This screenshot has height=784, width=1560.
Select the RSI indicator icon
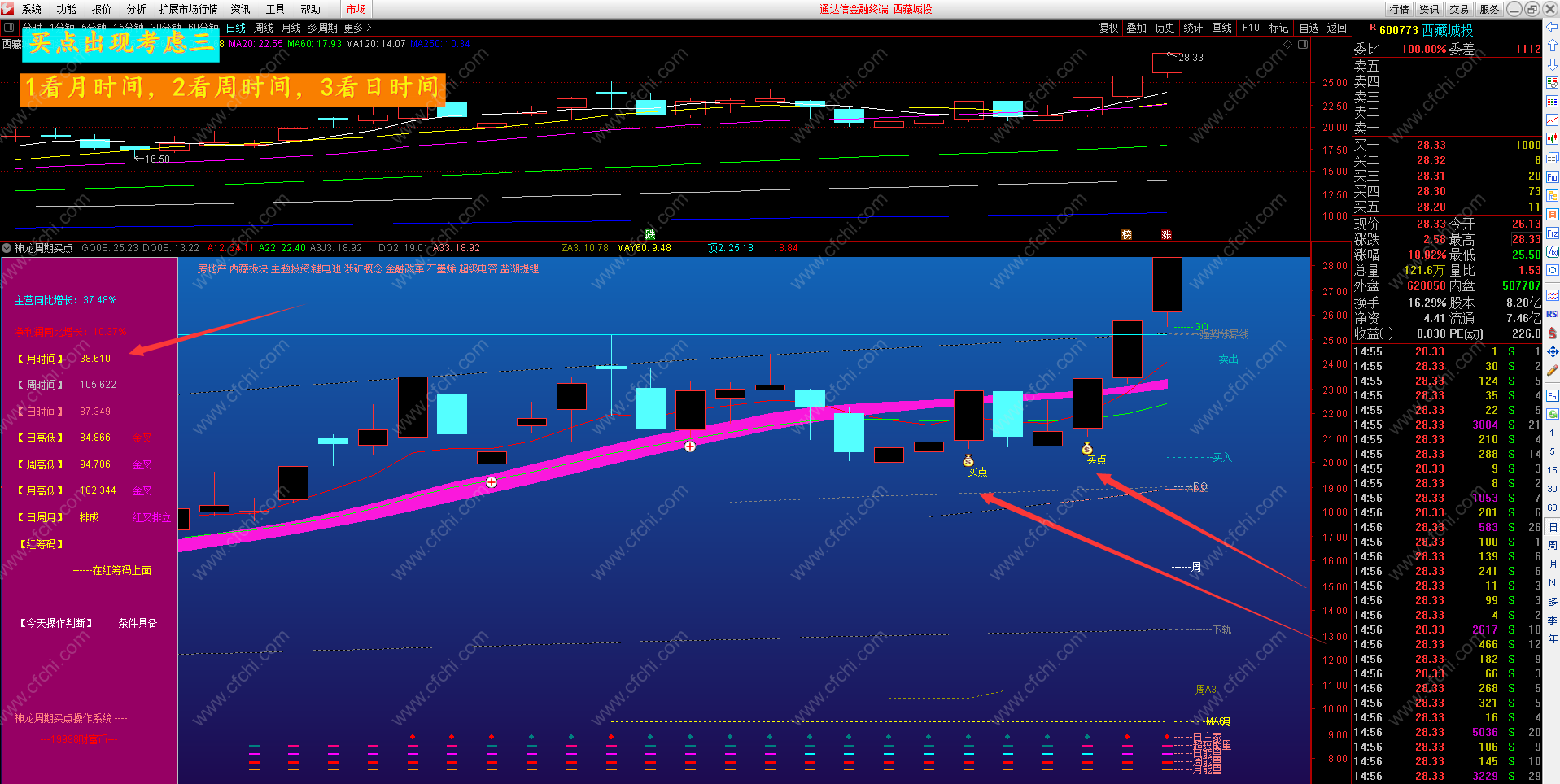(1552, 314)
